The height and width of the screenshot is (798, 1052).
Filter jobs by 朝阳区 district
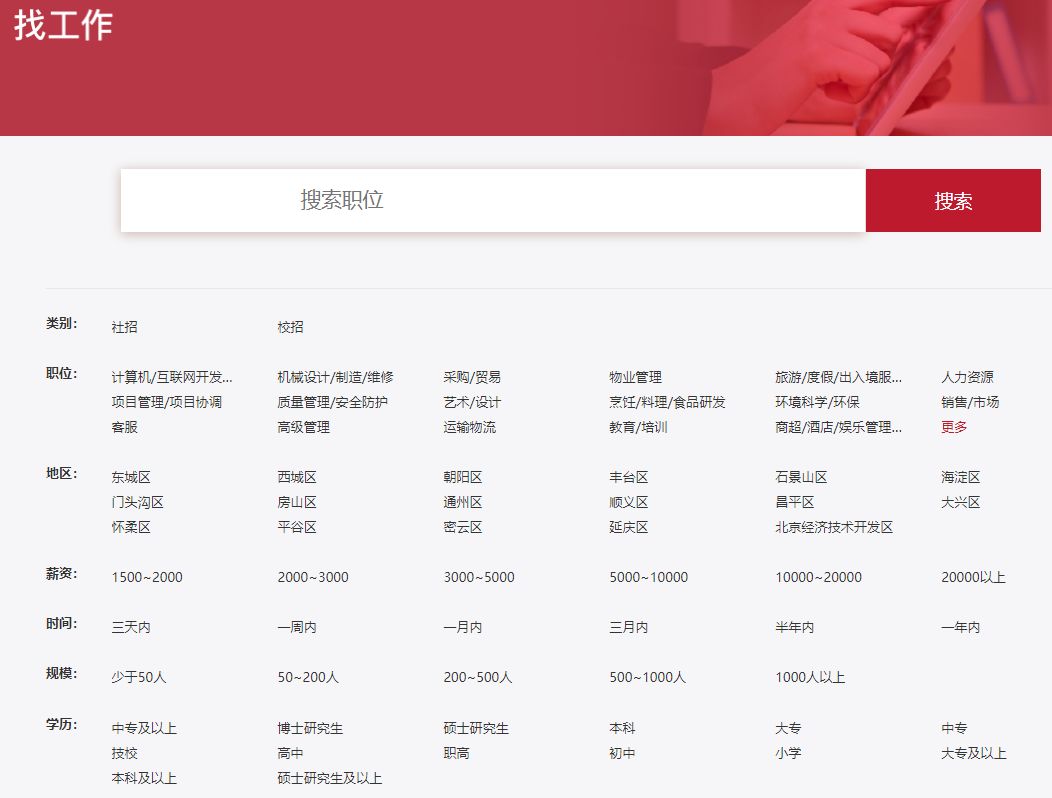(x=462, y=477)
